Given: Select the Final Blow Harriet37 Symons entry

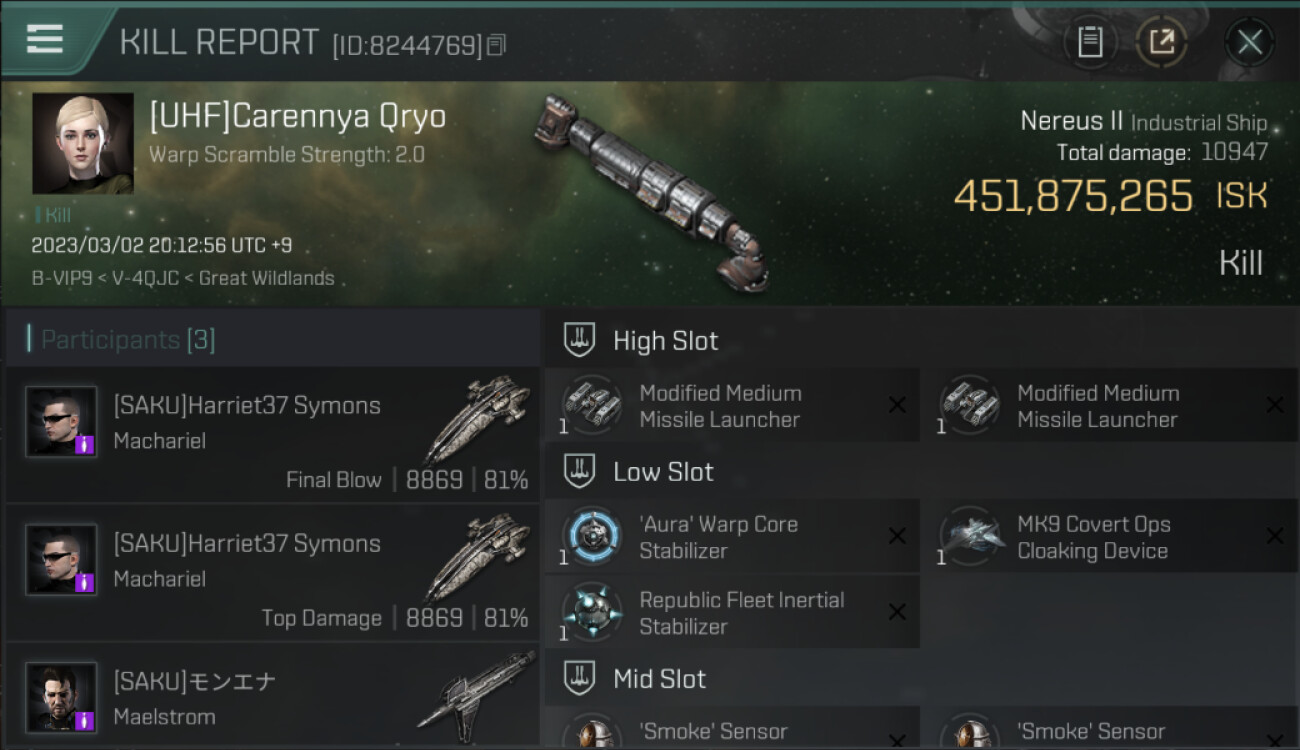Looking at the screenshot, I should (272, 435).
